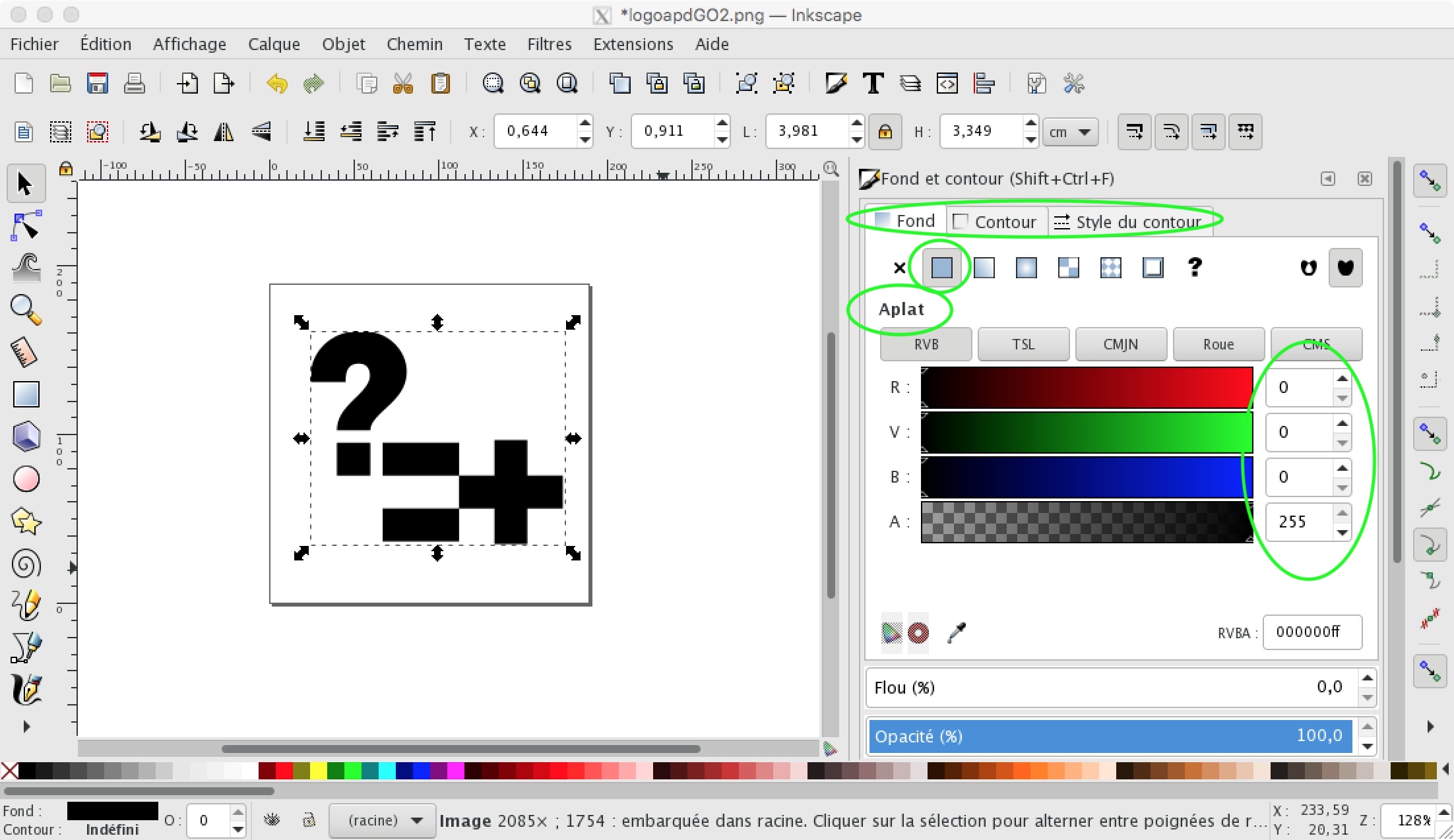Viewport: 1454px width, 840px height.
Task: Switch to the Contour tab
Action: (x=996, y=222)
